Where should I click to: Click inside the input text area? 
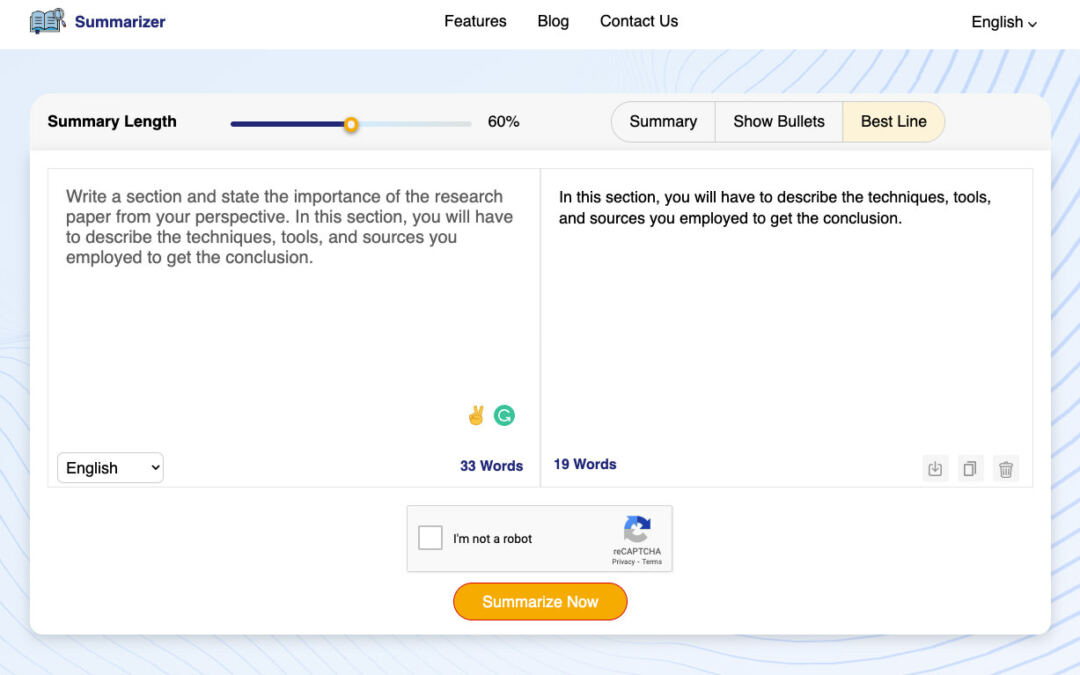click(x=290, y=330)
